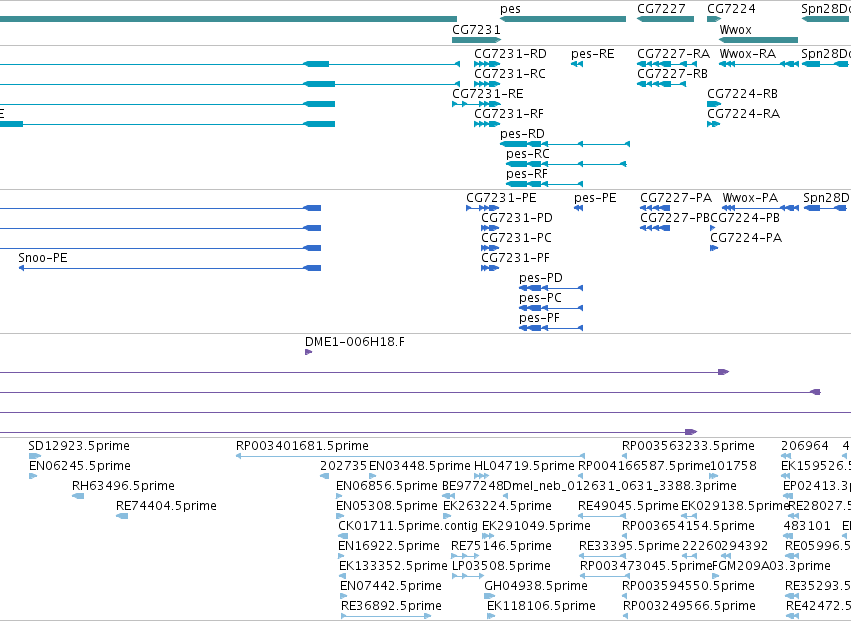Click the CG7224-PB protein feature
This screenshot has height=621, width=851.
pos(713,229)
